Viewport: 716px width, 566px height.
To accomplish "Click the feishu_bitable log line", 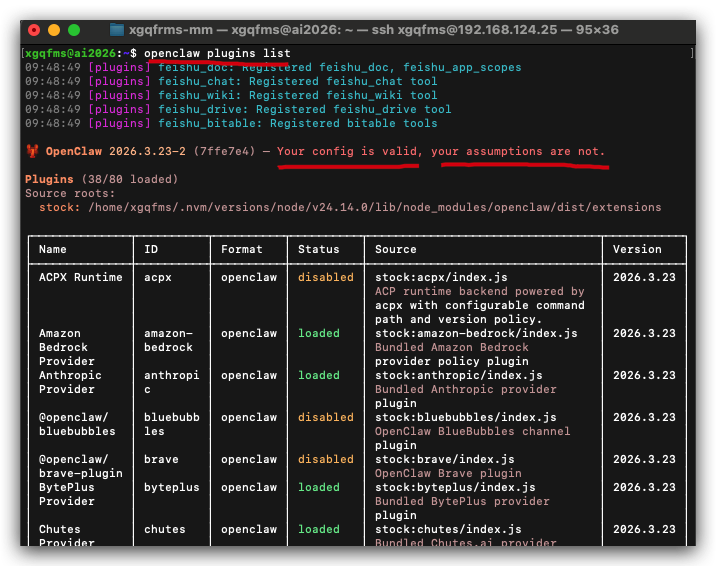I will (231, 123).
